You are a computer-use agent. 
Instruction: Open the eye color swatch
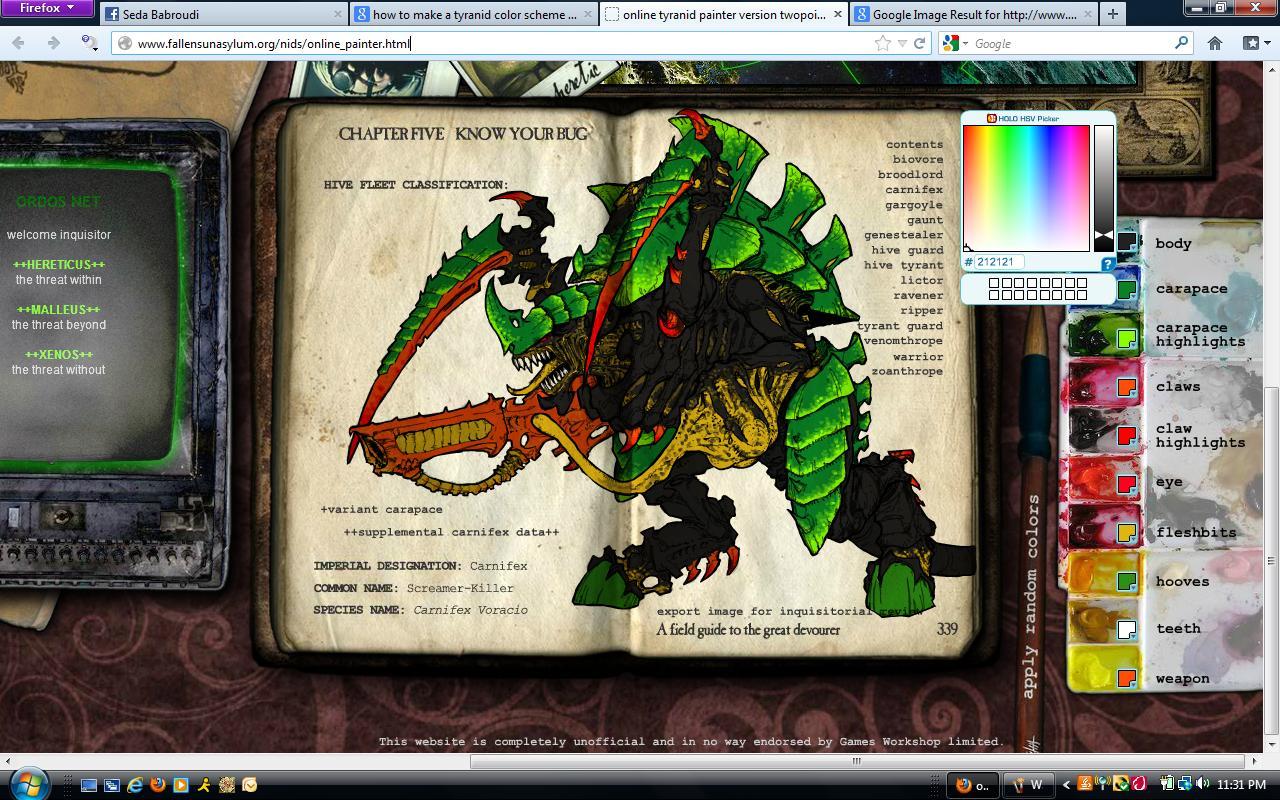(x=1127, y=485)
